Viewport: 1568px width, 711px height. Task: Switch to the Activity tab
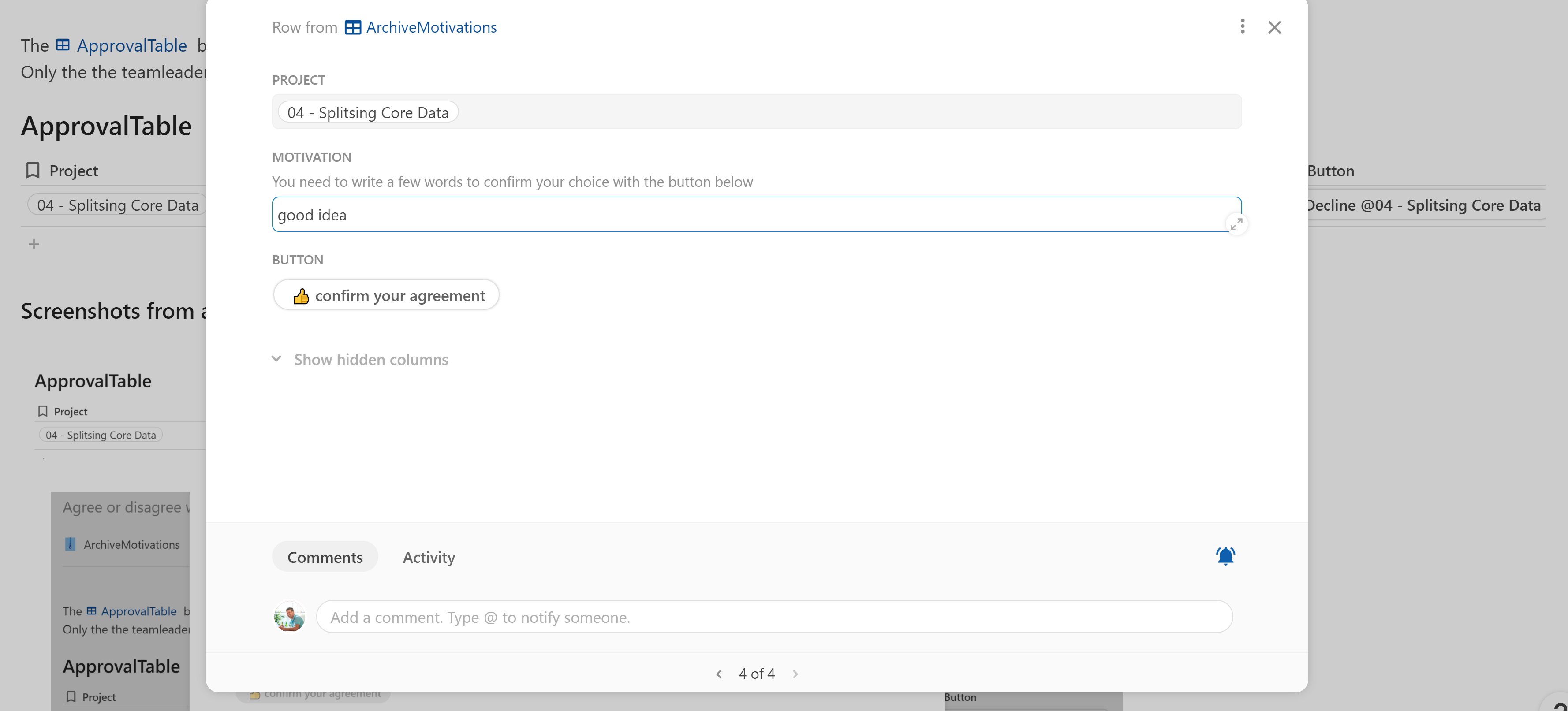[429, 557]
